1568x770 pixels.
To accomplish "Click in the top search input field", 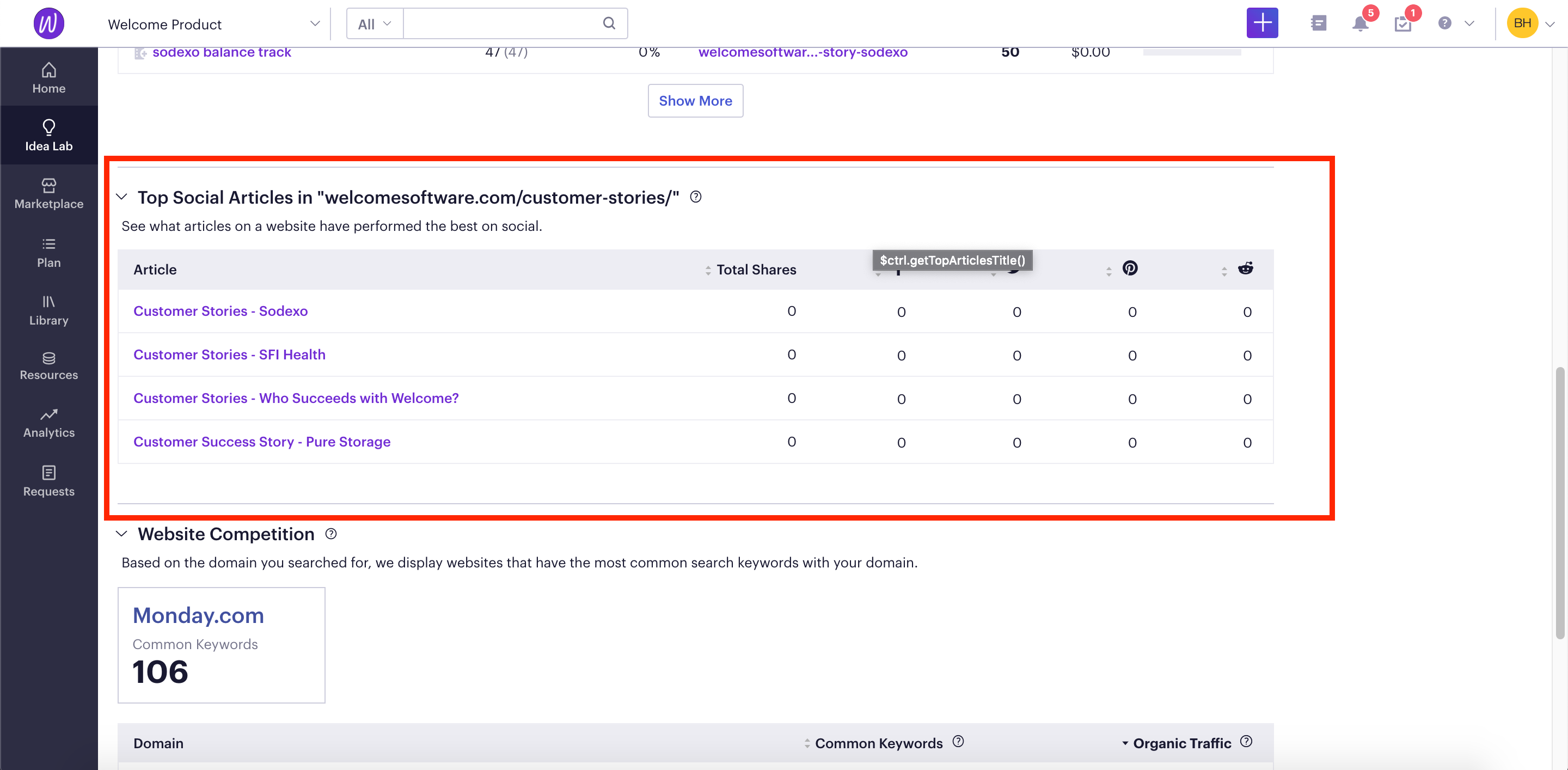I will [x=502, y=24].
